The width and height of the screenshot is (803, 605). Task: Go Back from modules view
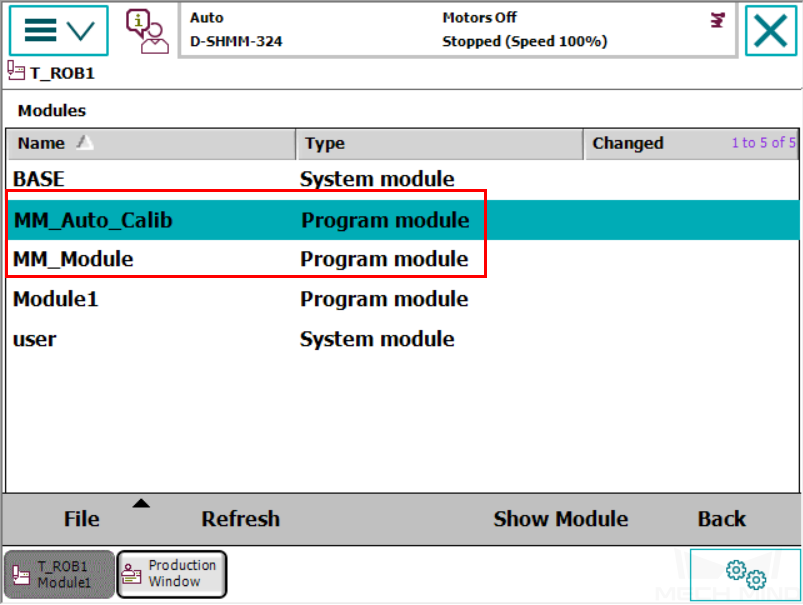[x=722, y=519]
